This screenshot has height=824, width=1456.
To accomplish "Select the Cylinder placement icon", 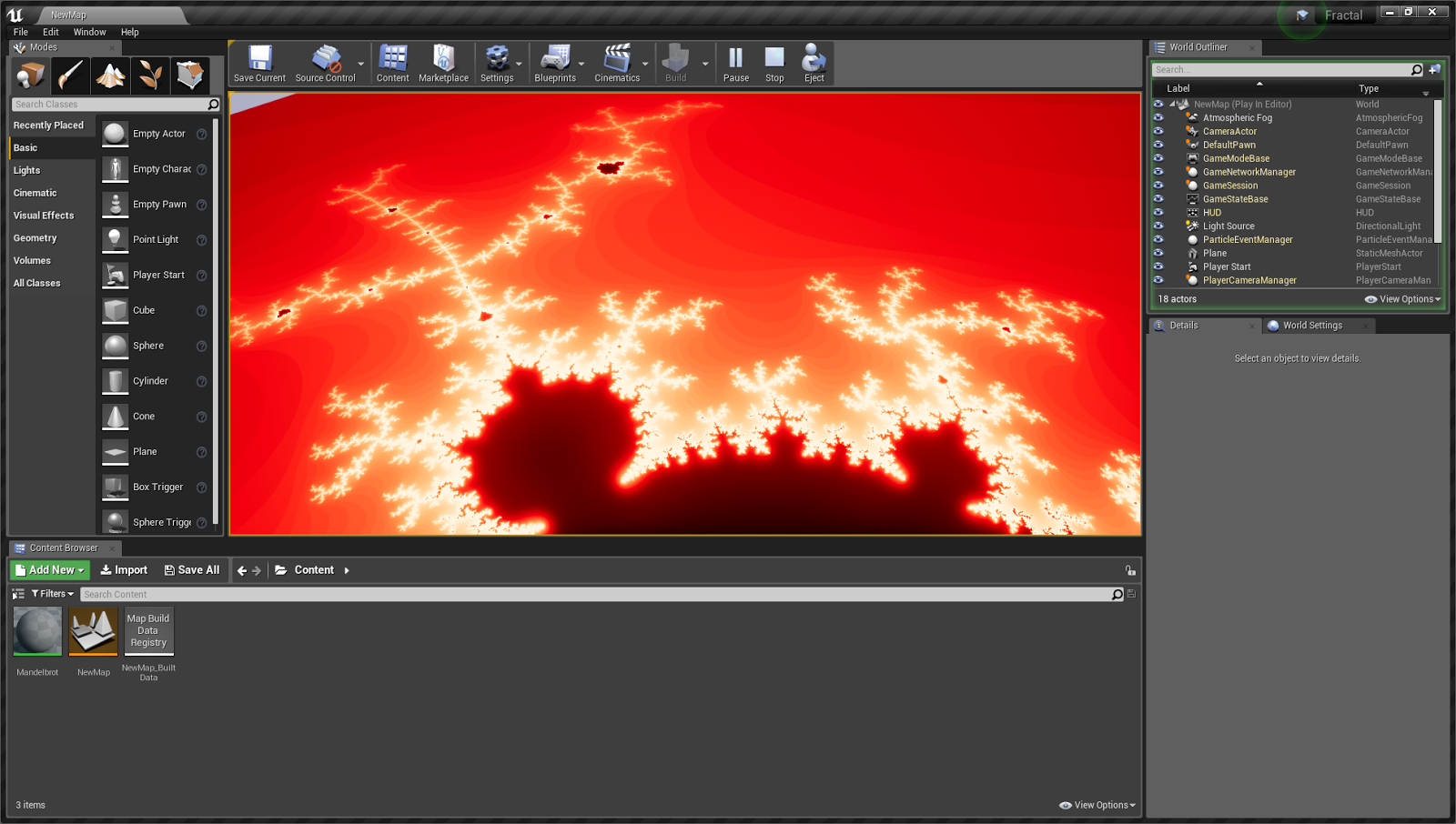I will [116, 382].
